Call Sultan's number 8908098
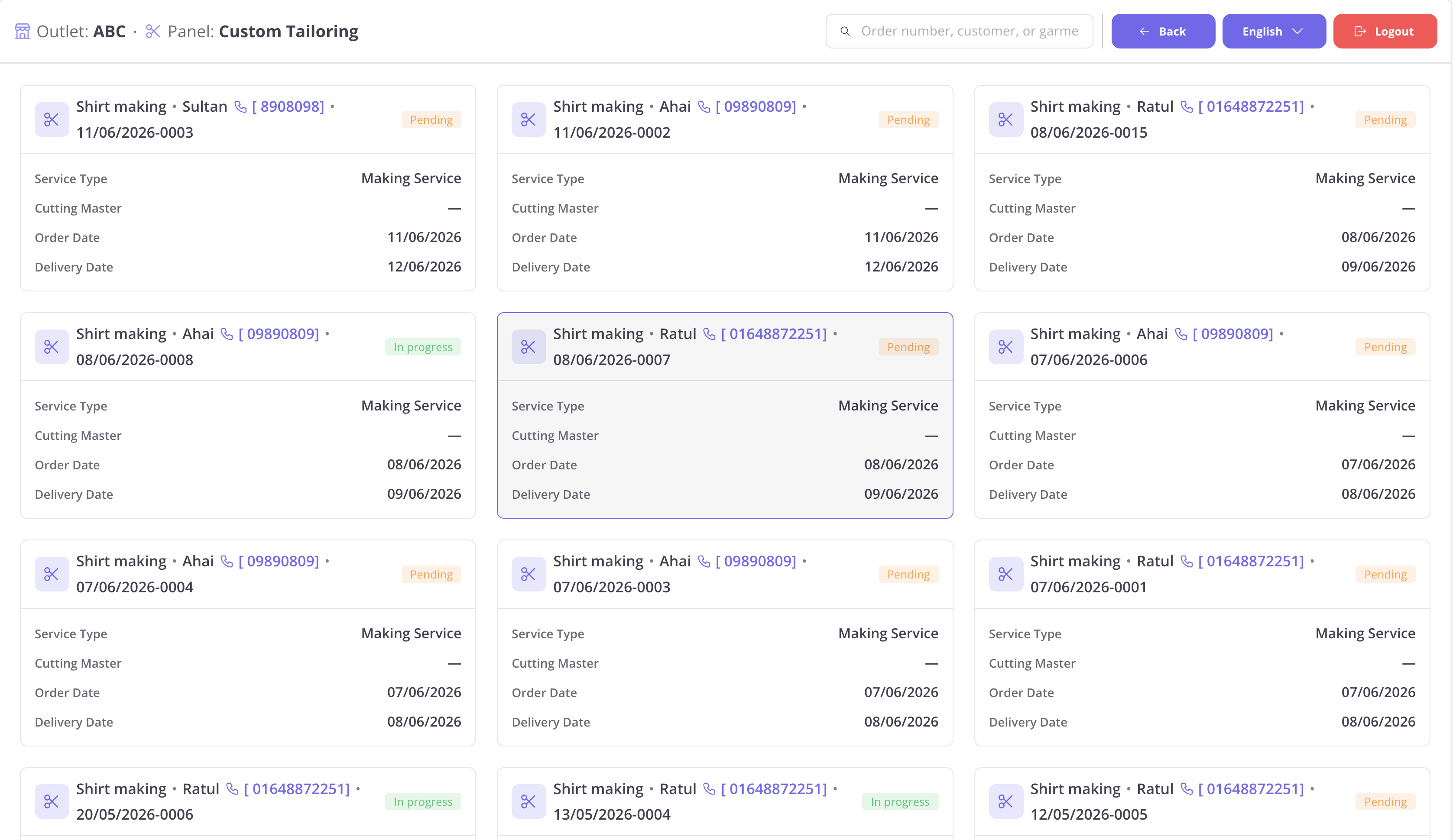Screen dimensions: 1453x840 [288, 107]
